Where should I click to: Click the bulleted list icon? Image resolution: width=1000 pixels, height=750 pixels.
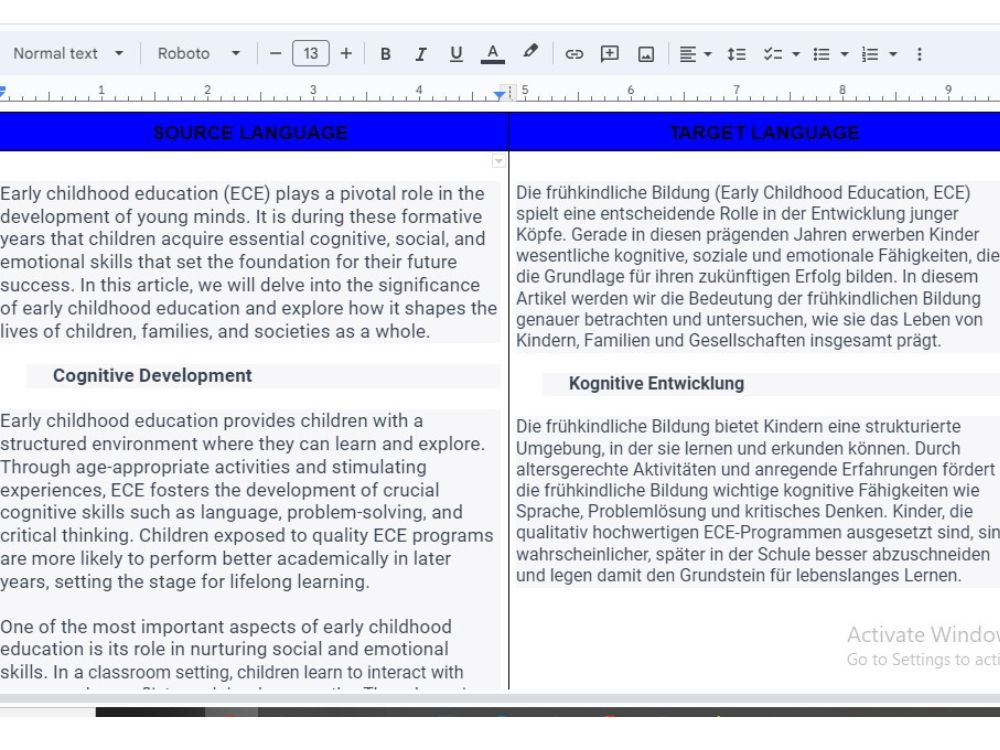click(x=821, y=54)
